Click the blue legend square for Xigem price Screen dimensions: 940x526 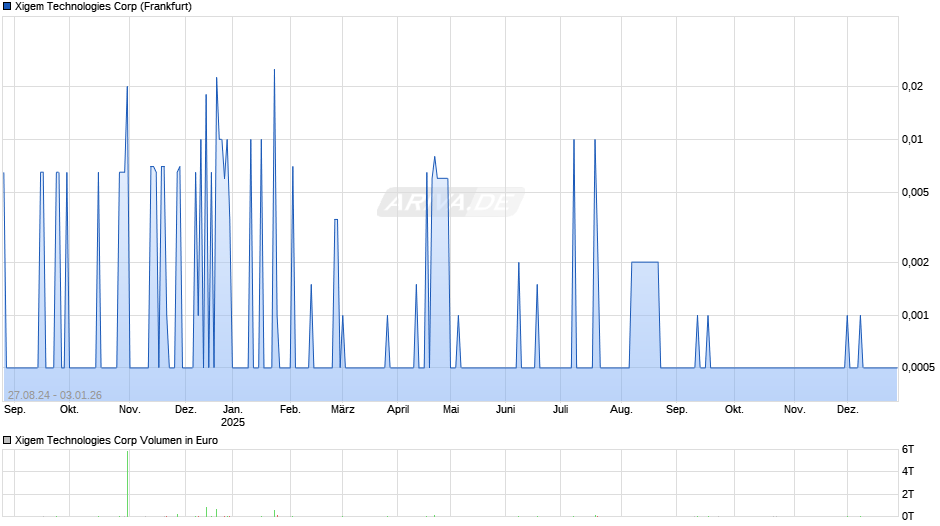pyautogui.click(x=7, y=7)
